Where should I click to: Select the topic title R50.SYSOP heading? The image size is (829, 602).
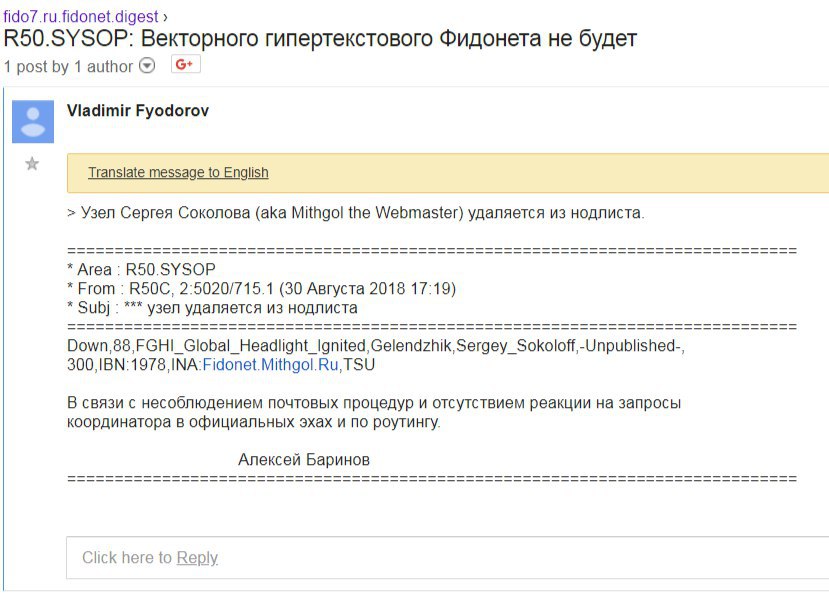pyautogui.click(x=320, y=39)
